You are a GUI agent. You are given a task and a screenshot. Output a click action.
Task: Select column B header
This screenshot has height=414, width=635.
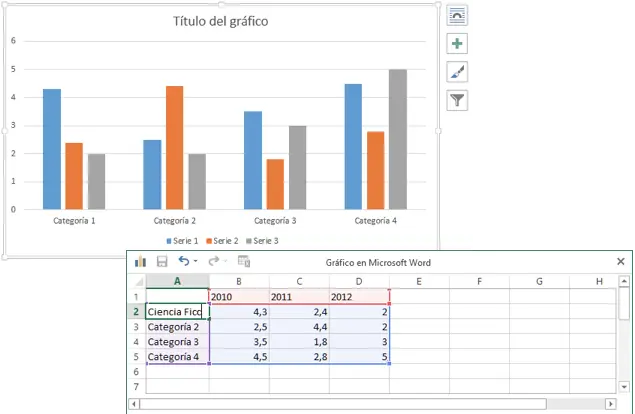[x=239, y=282]
